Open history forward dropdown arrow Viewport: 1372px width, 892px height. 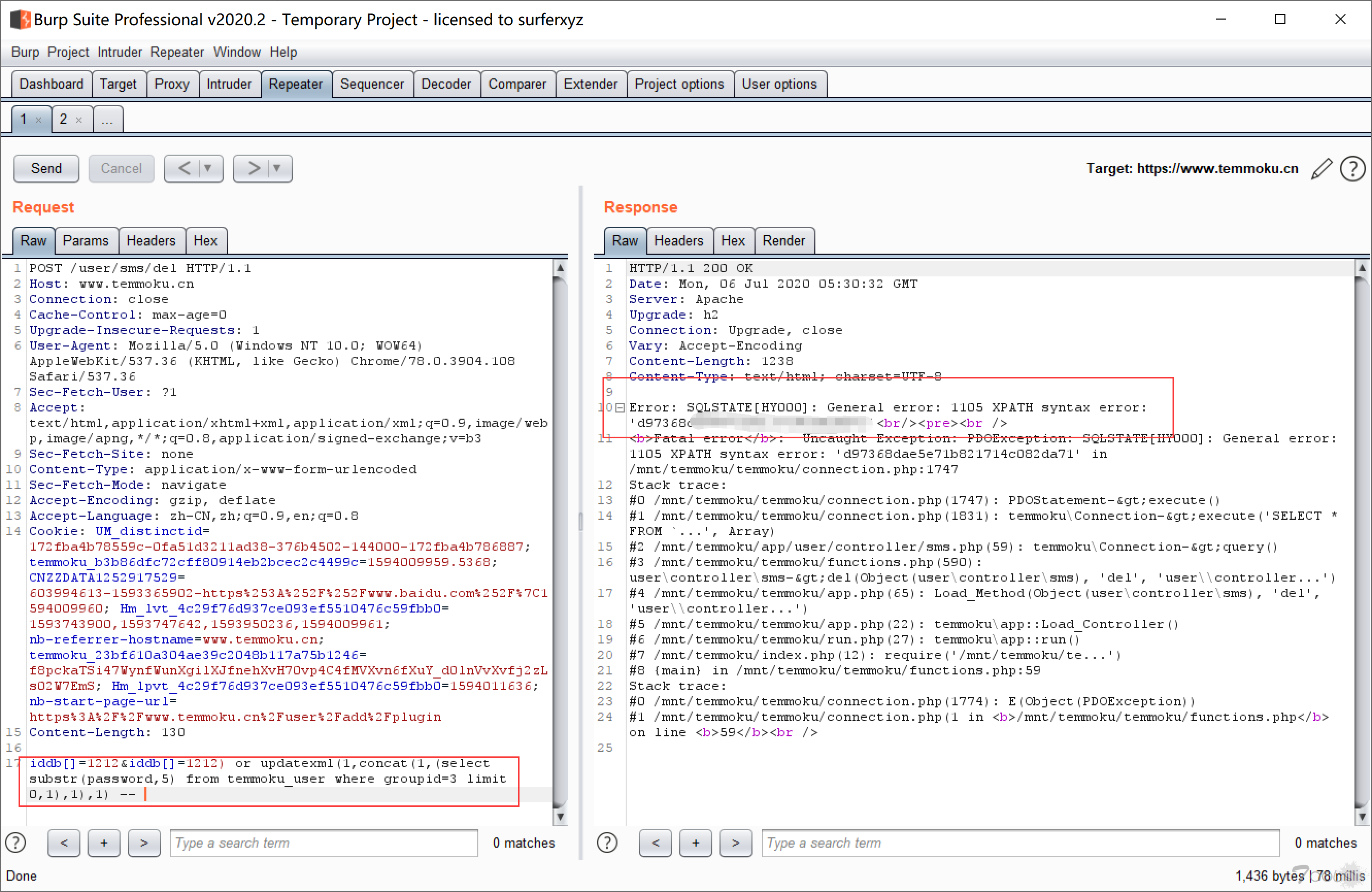pyautogui.click(x=277, y=169)
